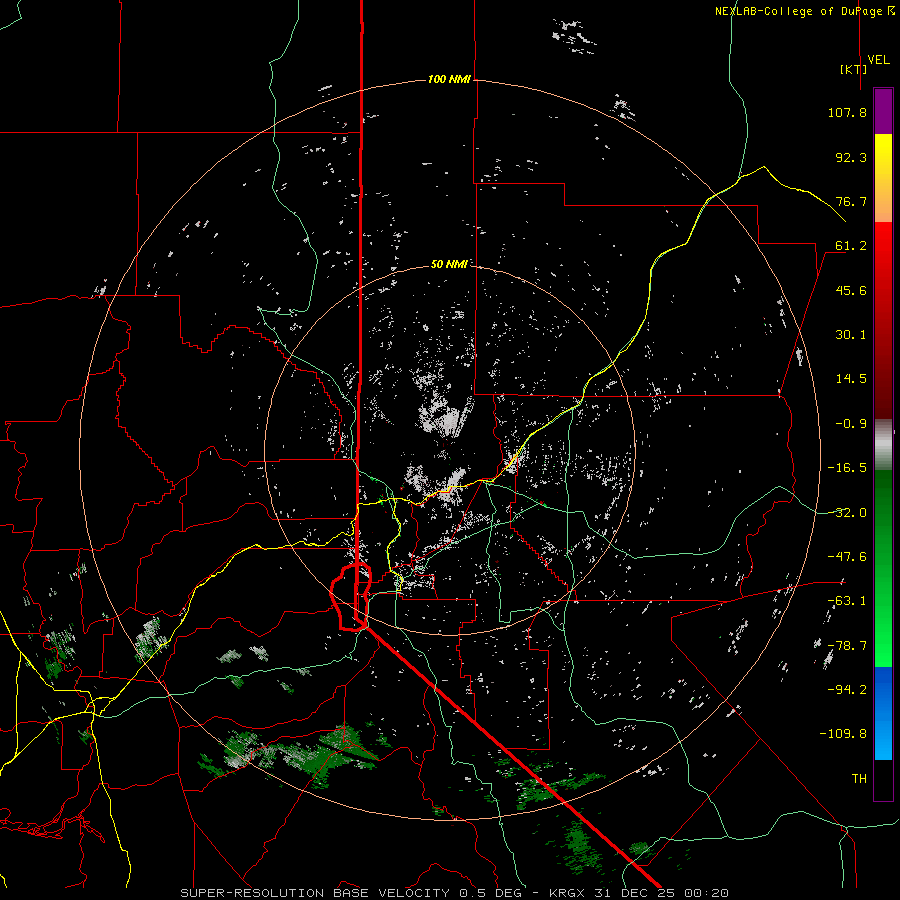This screenshot has height=900, width=900.
Task: Click the -78.7 legend value
Action: tap(847, 646)
